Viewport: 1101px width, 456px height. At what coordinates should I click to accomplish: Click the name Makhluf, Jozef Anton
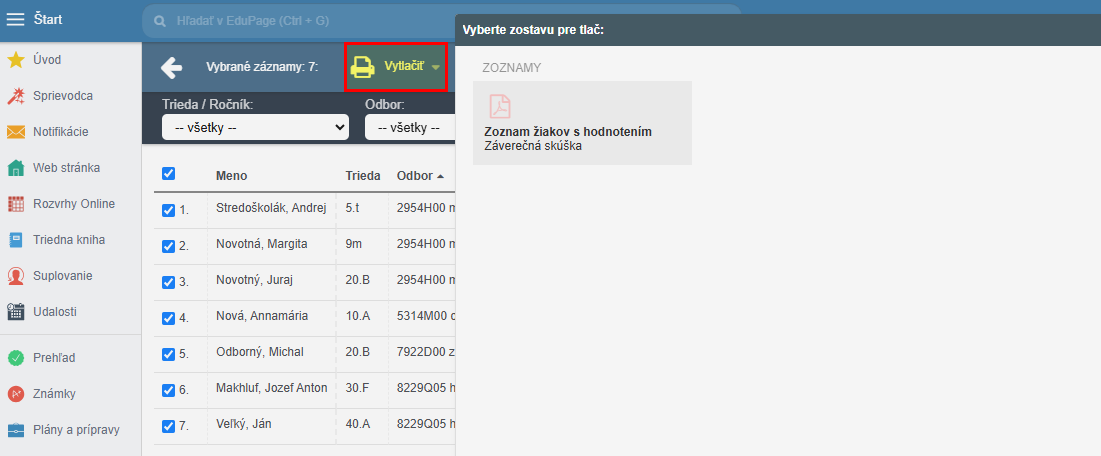point(272,388)
